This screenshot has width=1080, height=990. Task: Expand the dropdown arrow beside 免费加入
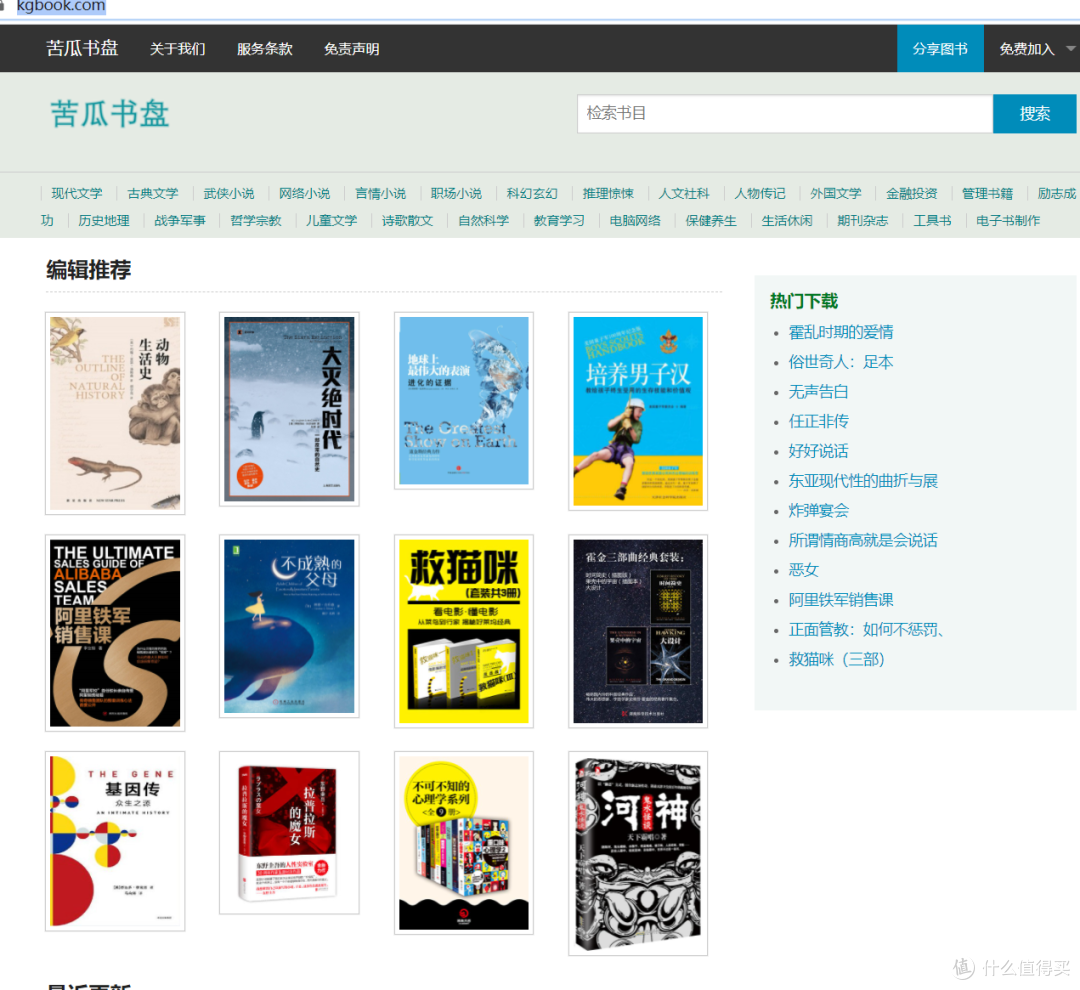tap(1070, 49)
